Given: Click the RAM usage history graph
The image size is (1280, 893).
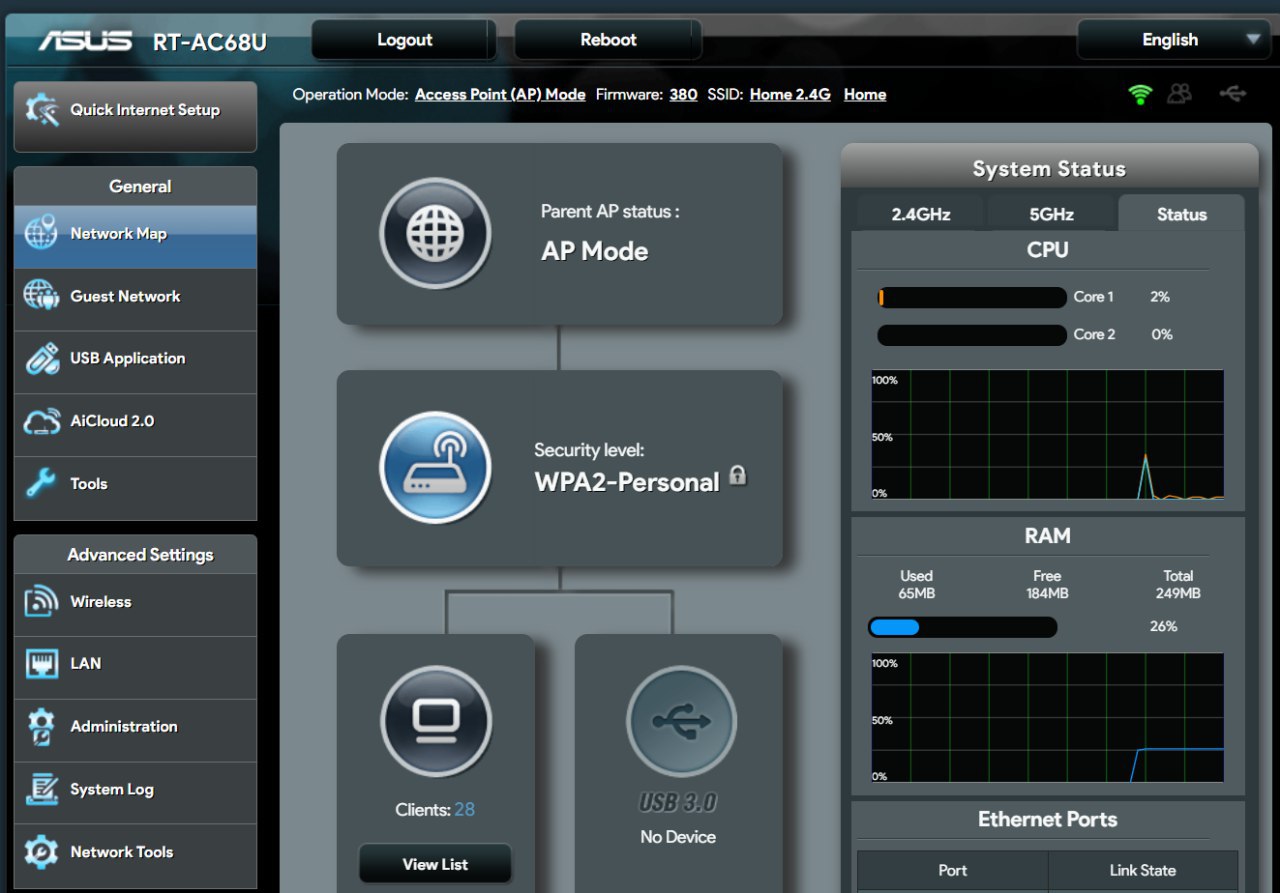Looking at the screenshot, I should 1048,718.
